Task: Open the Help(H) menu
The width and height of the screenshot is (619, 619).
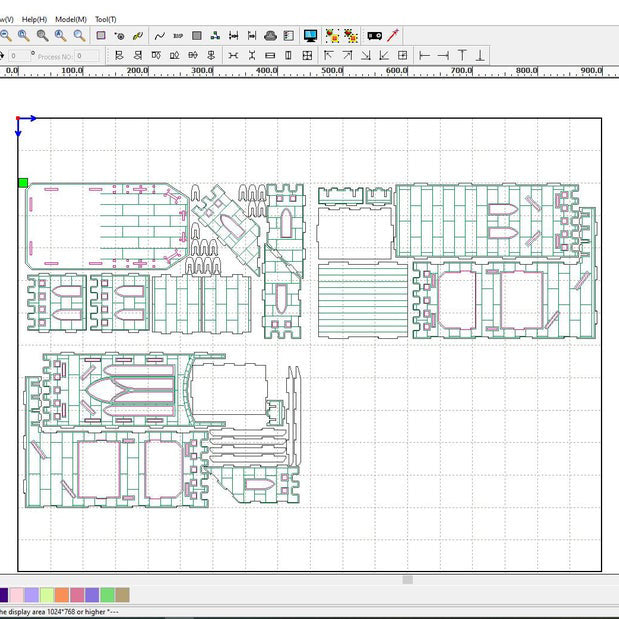Action: point(34,19)
